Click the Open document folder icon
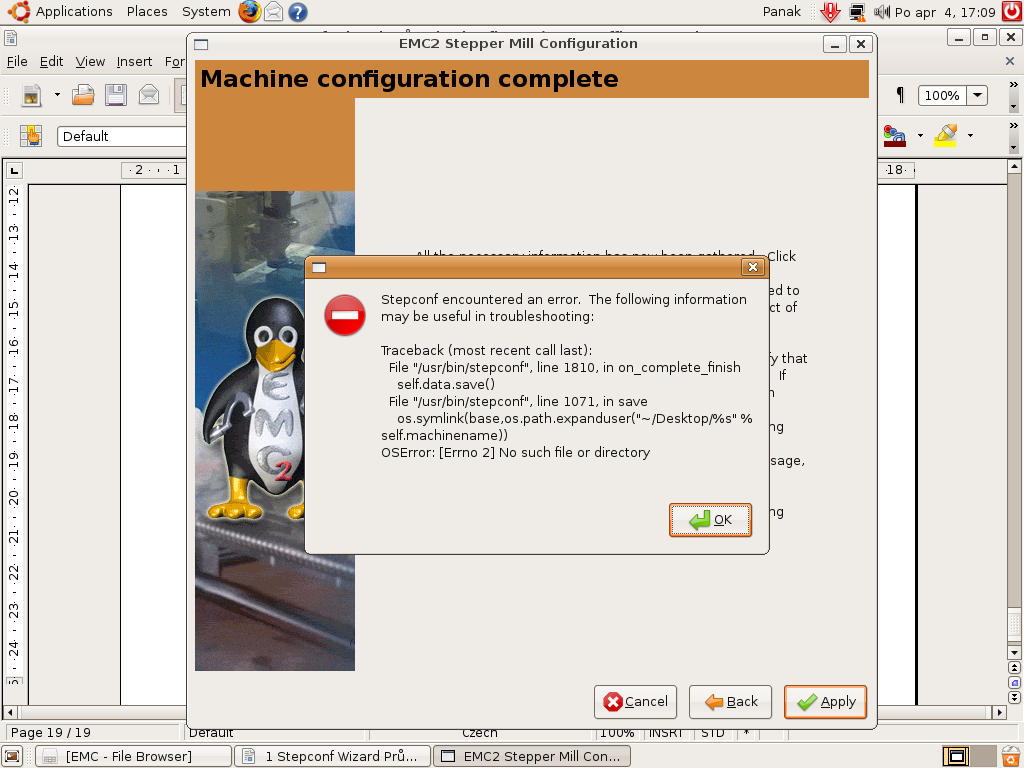 point(83,96)
